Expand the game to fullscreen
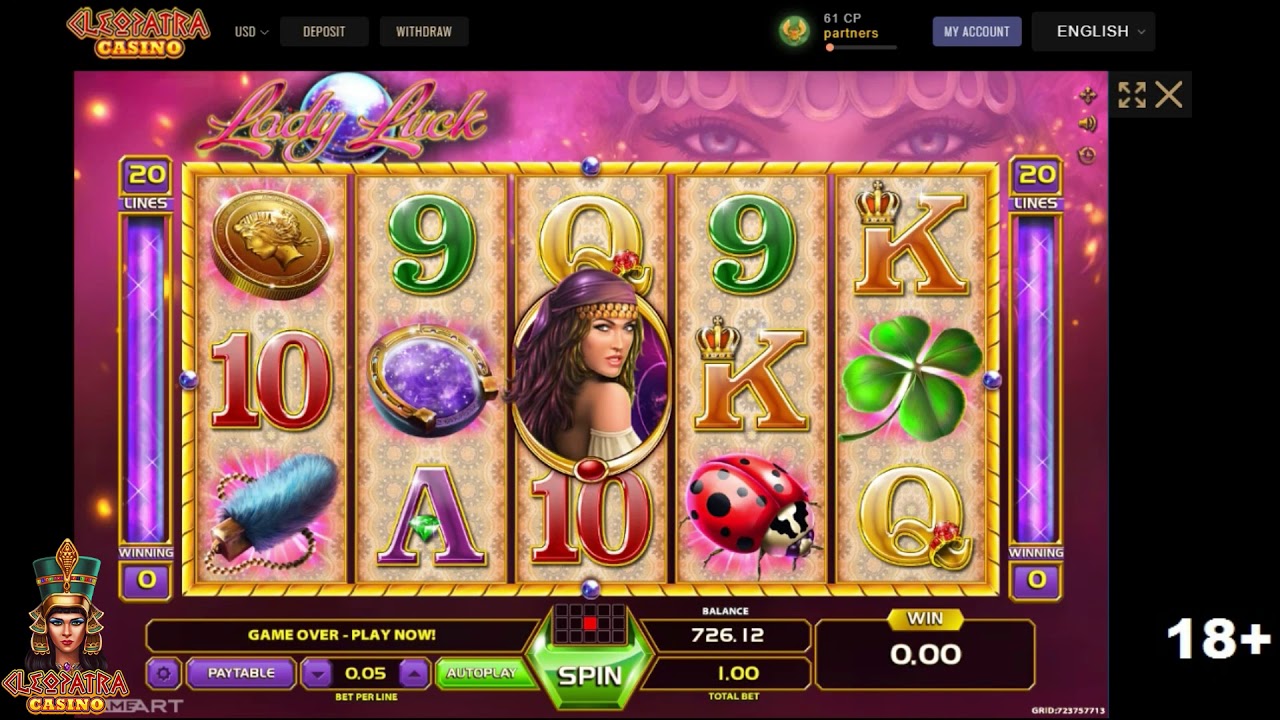Screen dimensions: 1280x720 coord(1132,95)
